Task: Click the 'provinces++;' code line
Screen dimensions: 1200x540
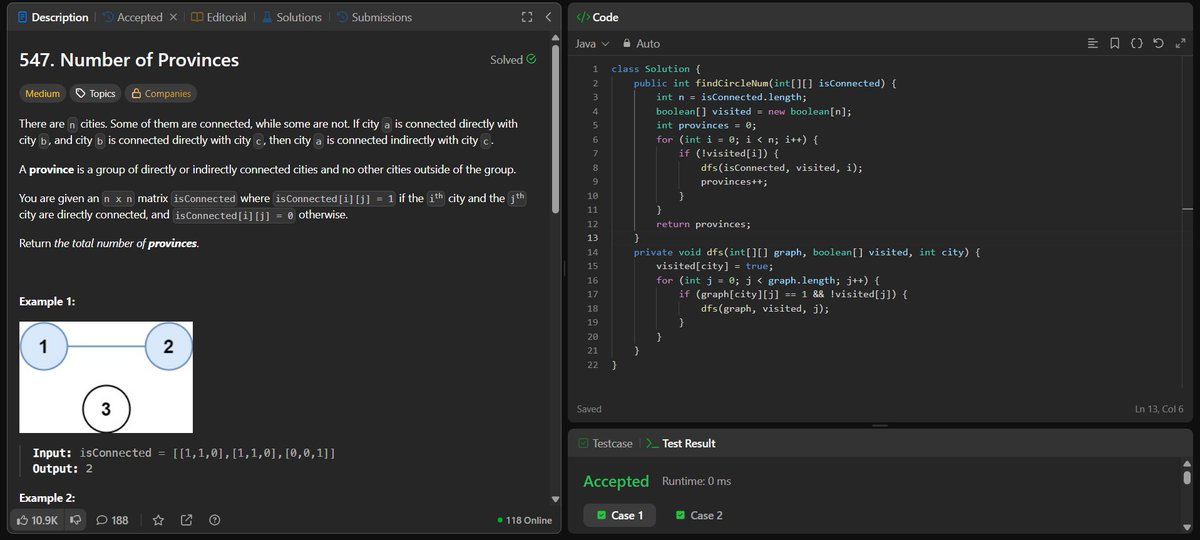Action: 734,182
